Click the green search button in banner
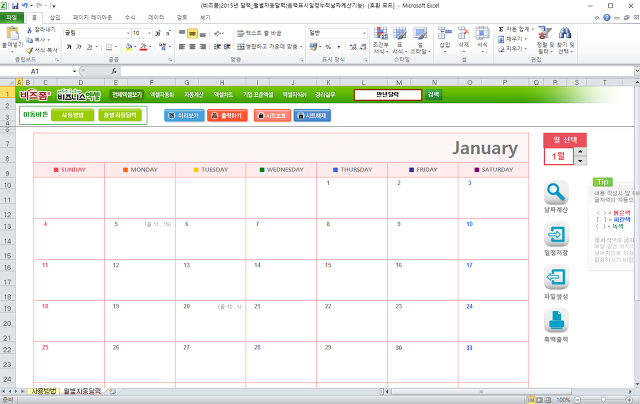The height and width of the screenshot is (404, 640). pos(433,95)
